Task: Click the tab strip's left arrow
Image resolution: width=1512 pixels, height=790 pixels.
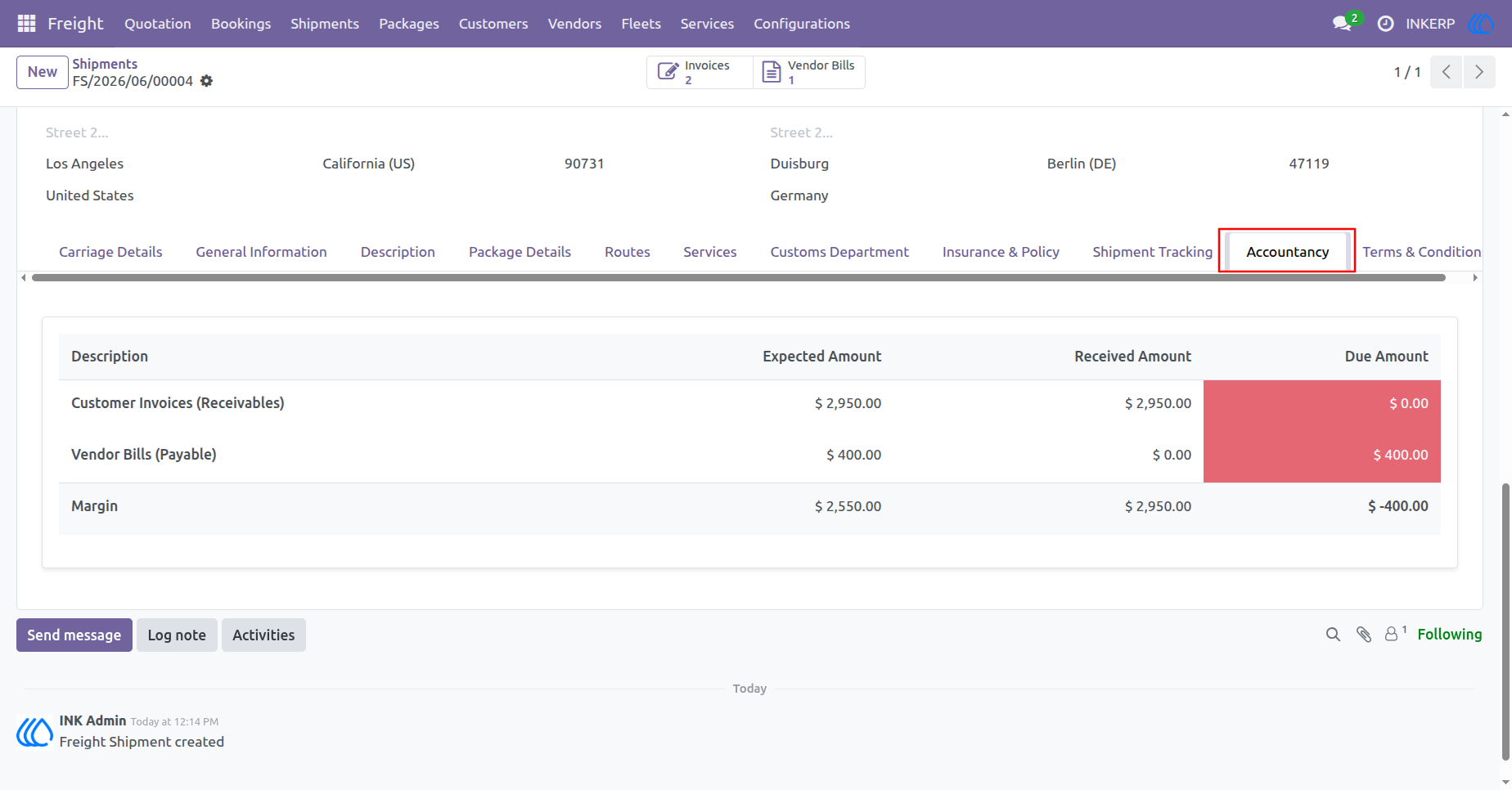Action: point(24,278)
